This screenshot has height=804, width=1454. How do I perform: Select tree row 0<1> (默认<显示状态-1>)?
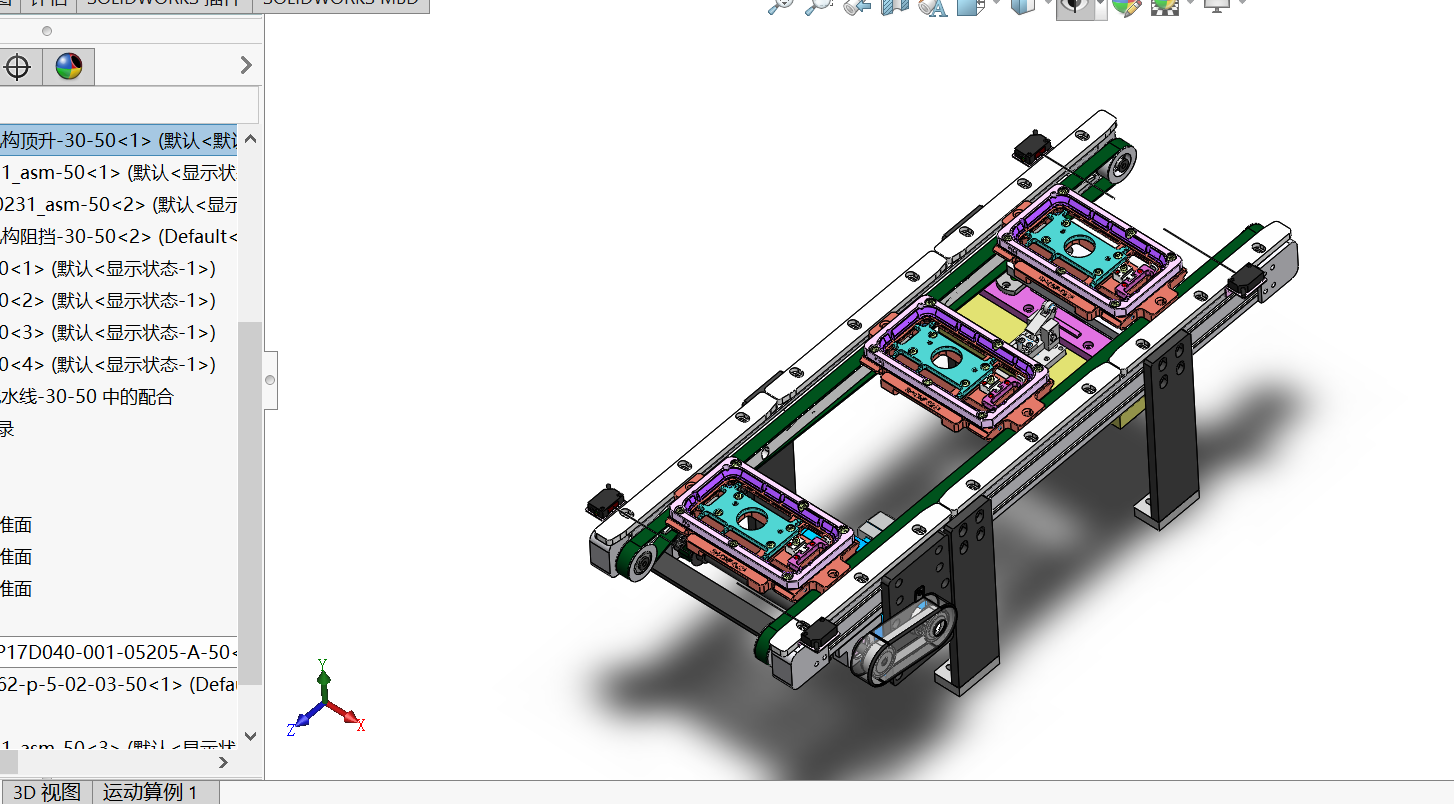click(108, 269)
